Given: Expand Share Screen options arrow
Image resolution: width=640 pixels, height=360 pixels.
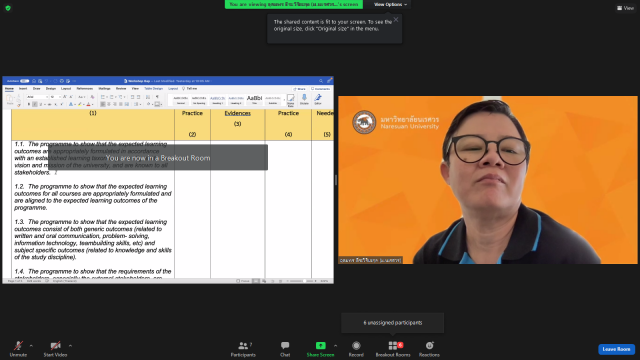Looking at the screenshot, I should click(336, 346).
